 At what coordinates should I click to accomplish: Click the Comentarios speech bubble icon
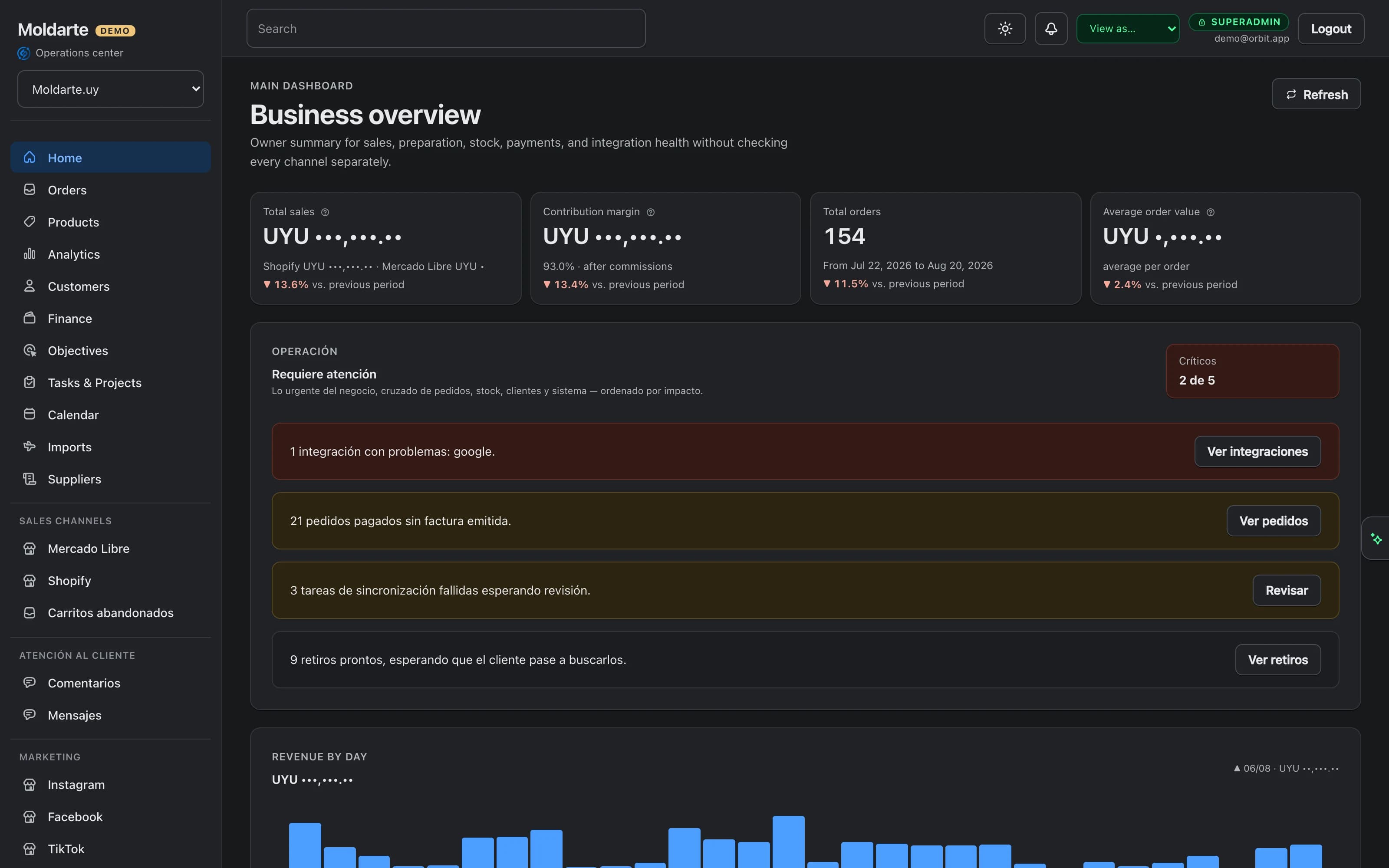coord(29,683)
